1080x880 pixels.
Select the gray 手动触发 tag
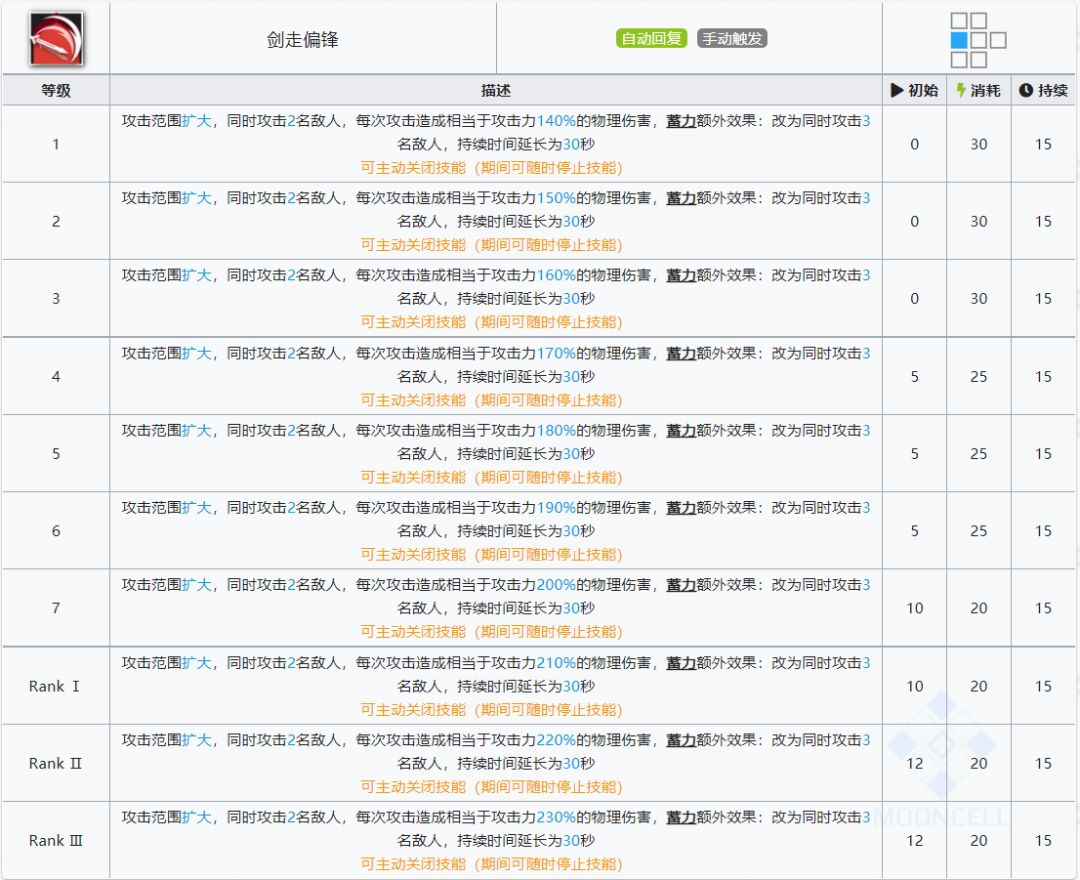(732, 39)
